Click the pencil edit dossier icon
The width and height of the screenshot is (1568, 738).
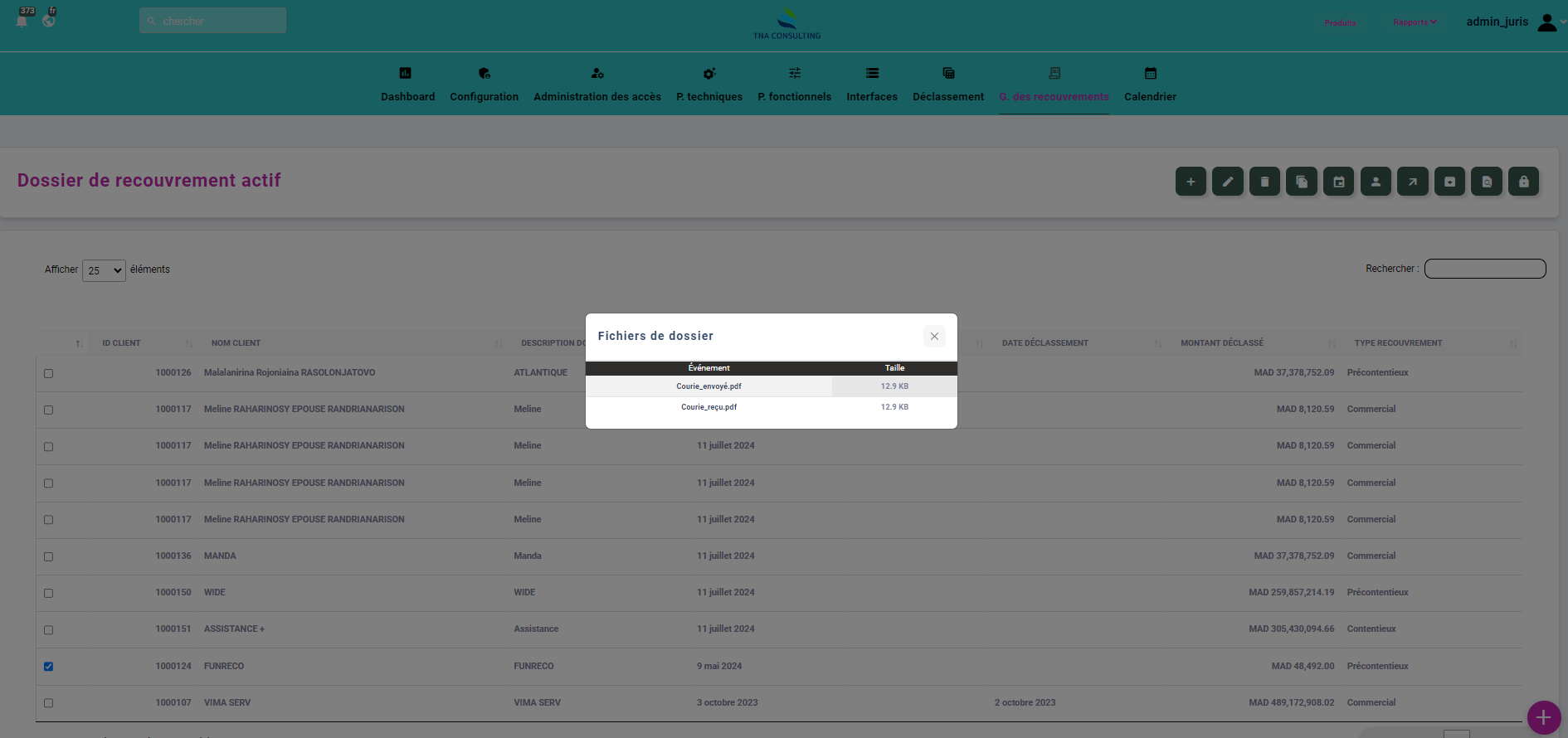pyautogui.click(x=1227, y=182)
